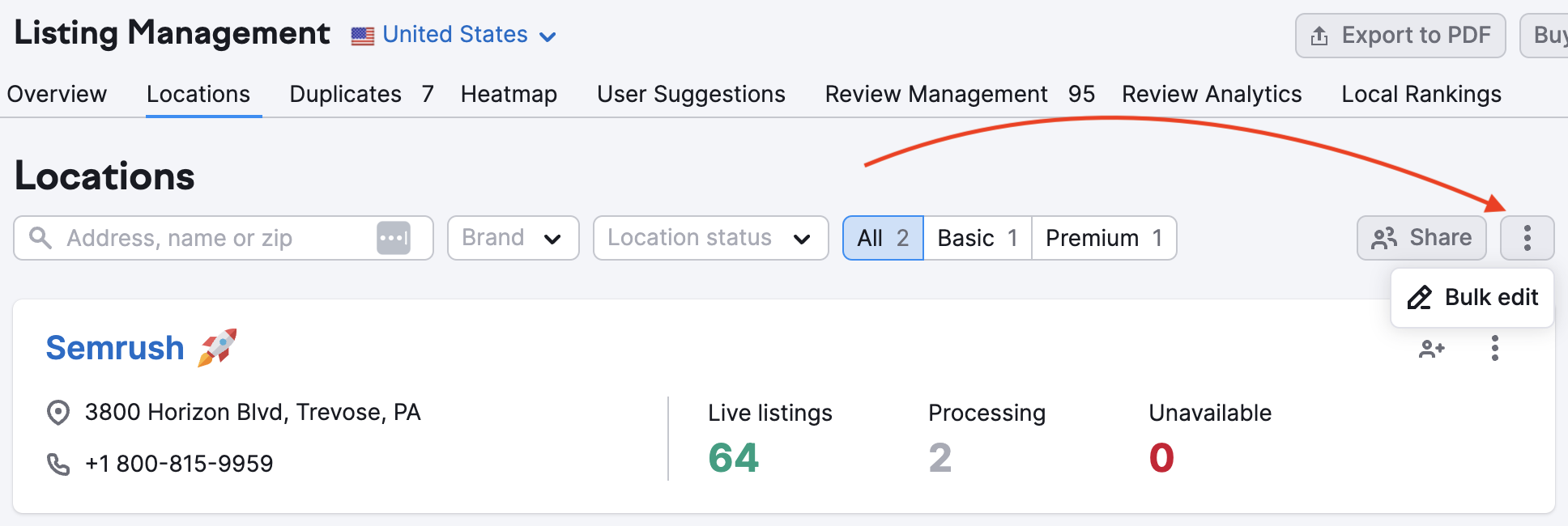Click the location pin icon beside address
The width and height of the screenshot is (1568, 526).
[58, 413]
